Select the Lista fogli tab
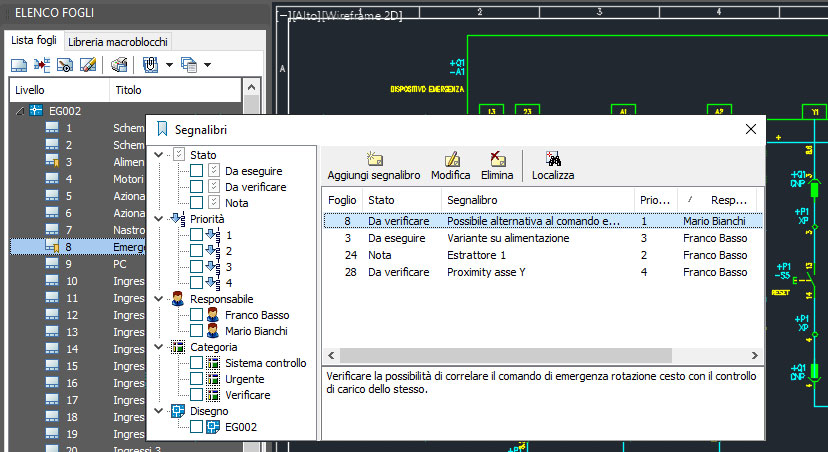The width and height of the screenshot is (828, 452). tap(34, 42)
